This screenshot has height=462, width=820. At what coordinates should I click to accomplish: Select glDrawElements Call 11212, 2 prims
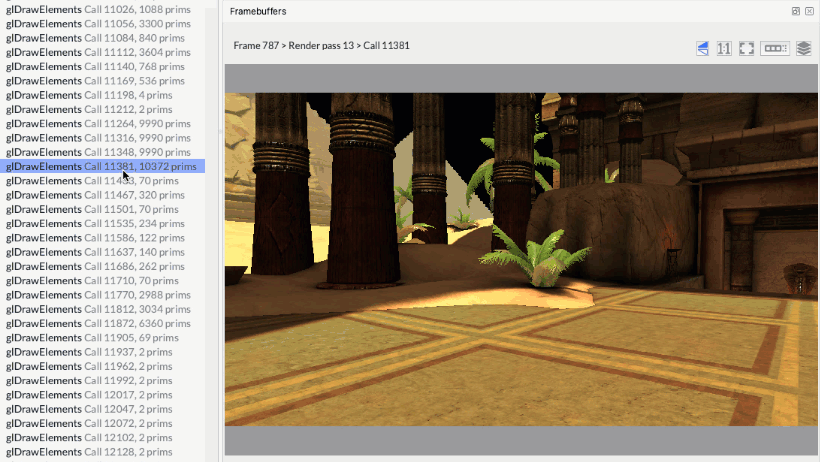coord(89,109)
